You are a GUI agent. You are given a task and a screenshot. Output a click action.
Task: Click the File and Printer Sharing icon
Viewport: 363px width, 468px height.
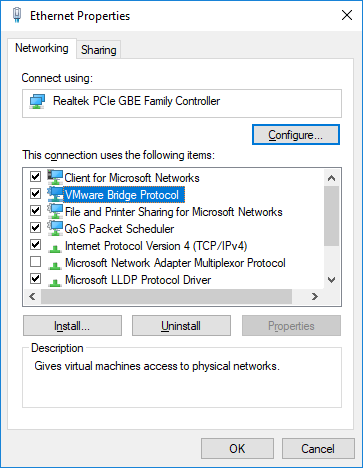(x=55, y=211)
